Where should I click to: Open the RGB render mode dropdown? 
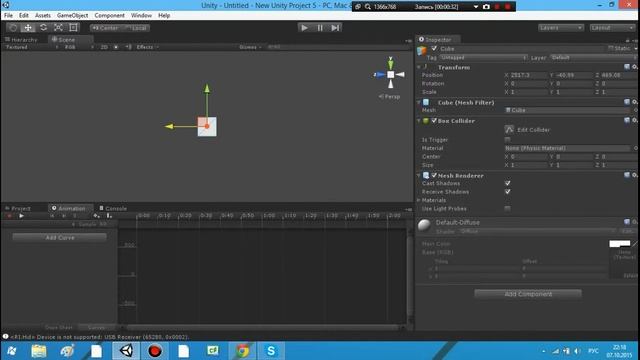click(78, 47)
